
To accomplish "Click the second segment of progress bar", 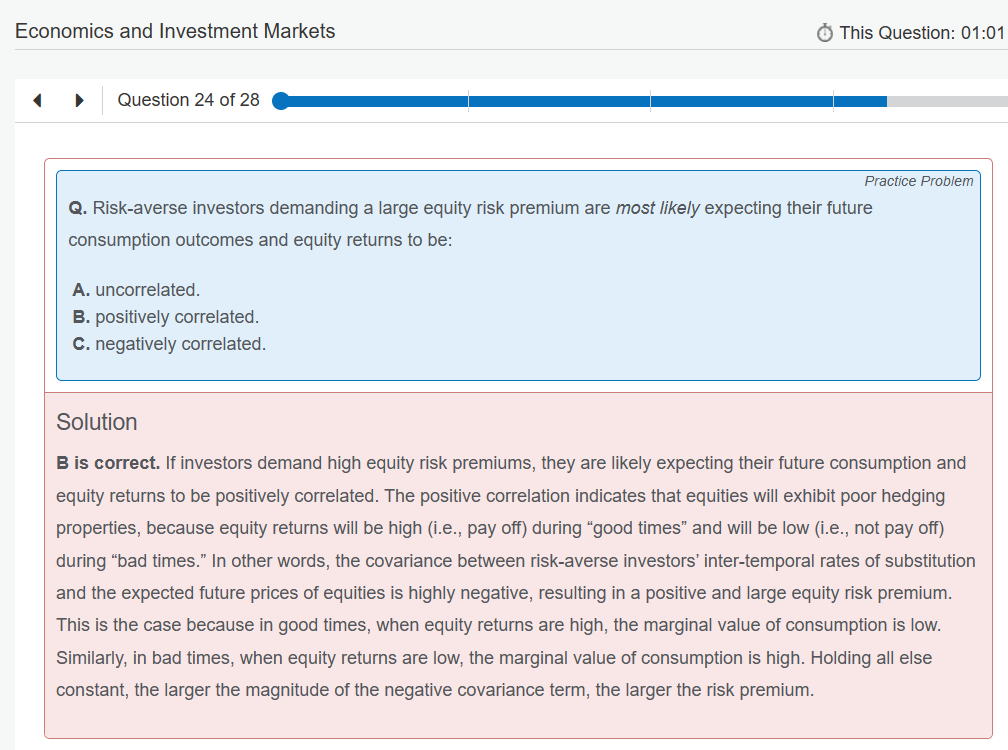I will pyautogui.click(x=558, y=101).
